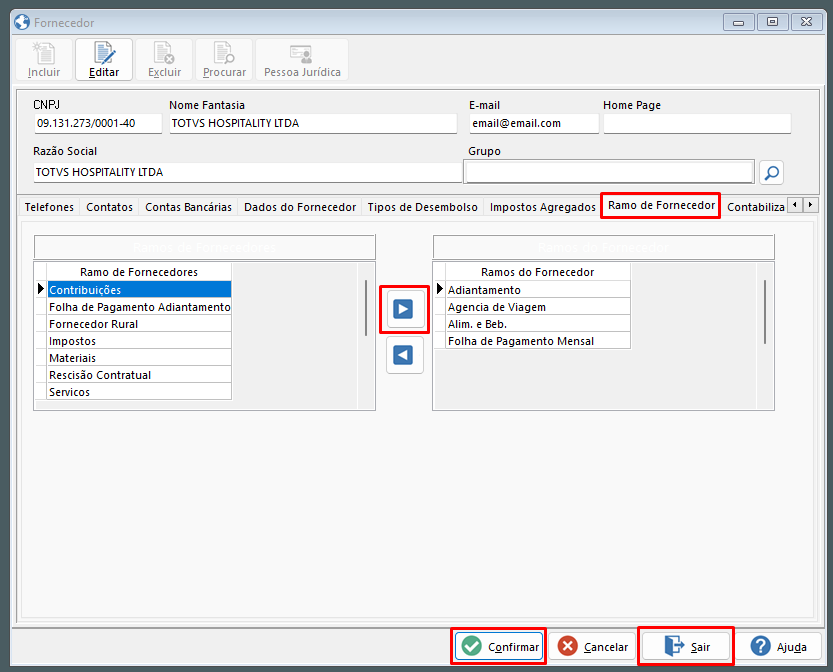Viewport: 833px width, 672px height.
Task: Click the Incluir toolbar button
Action: [x=44, y=60]
